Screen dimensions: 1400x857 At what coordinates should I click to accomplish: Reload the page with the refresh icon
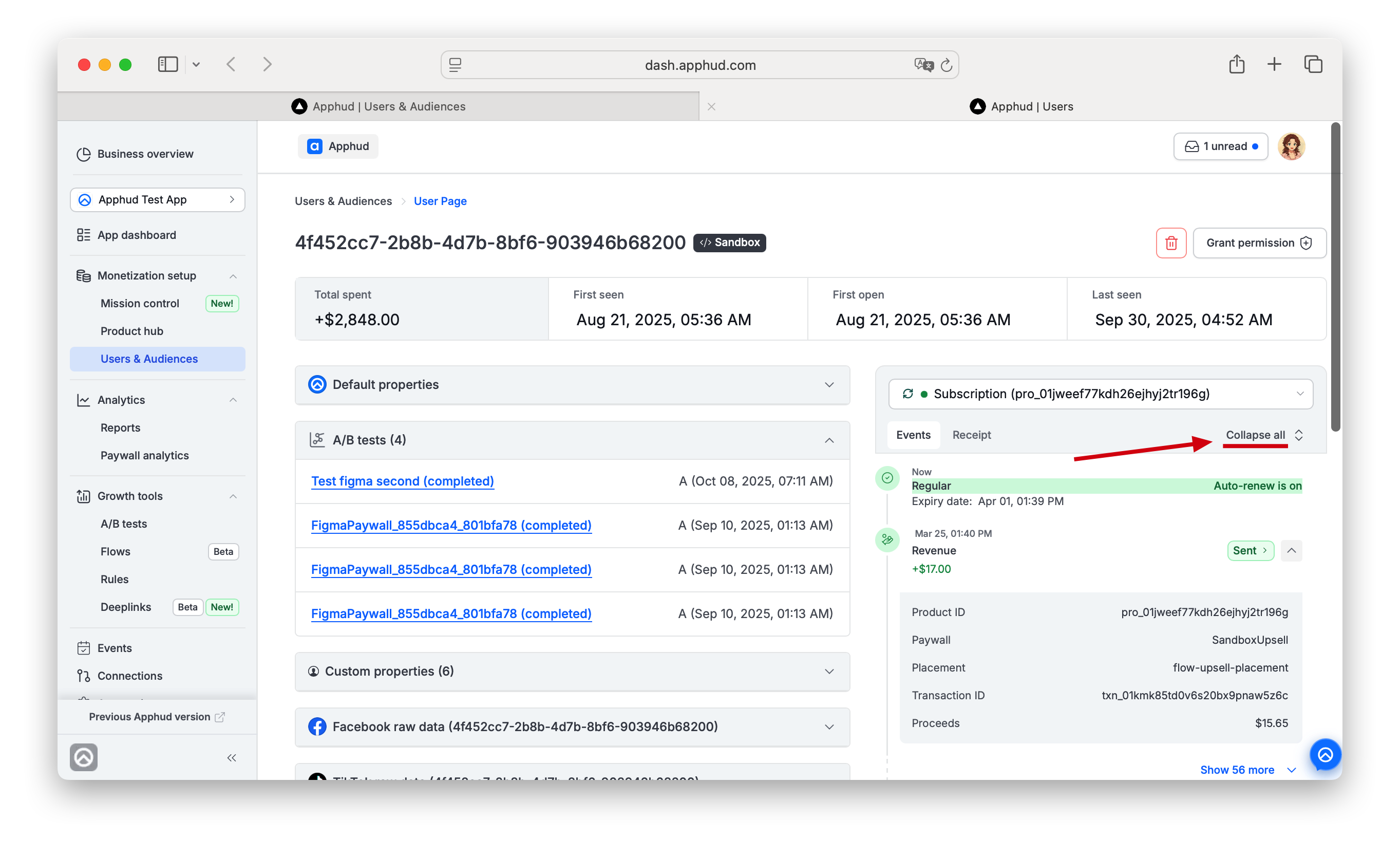pos(947,65)
